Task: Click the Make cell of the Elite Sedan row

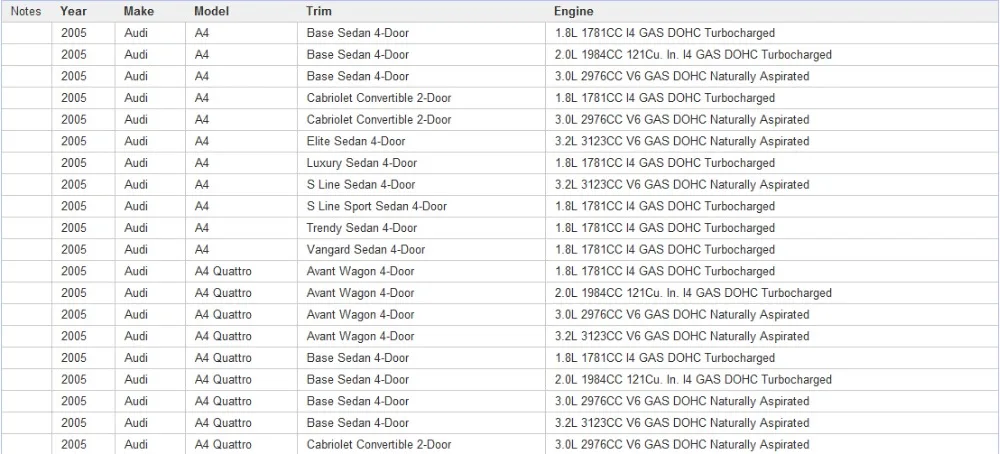Action: [151, 142]
